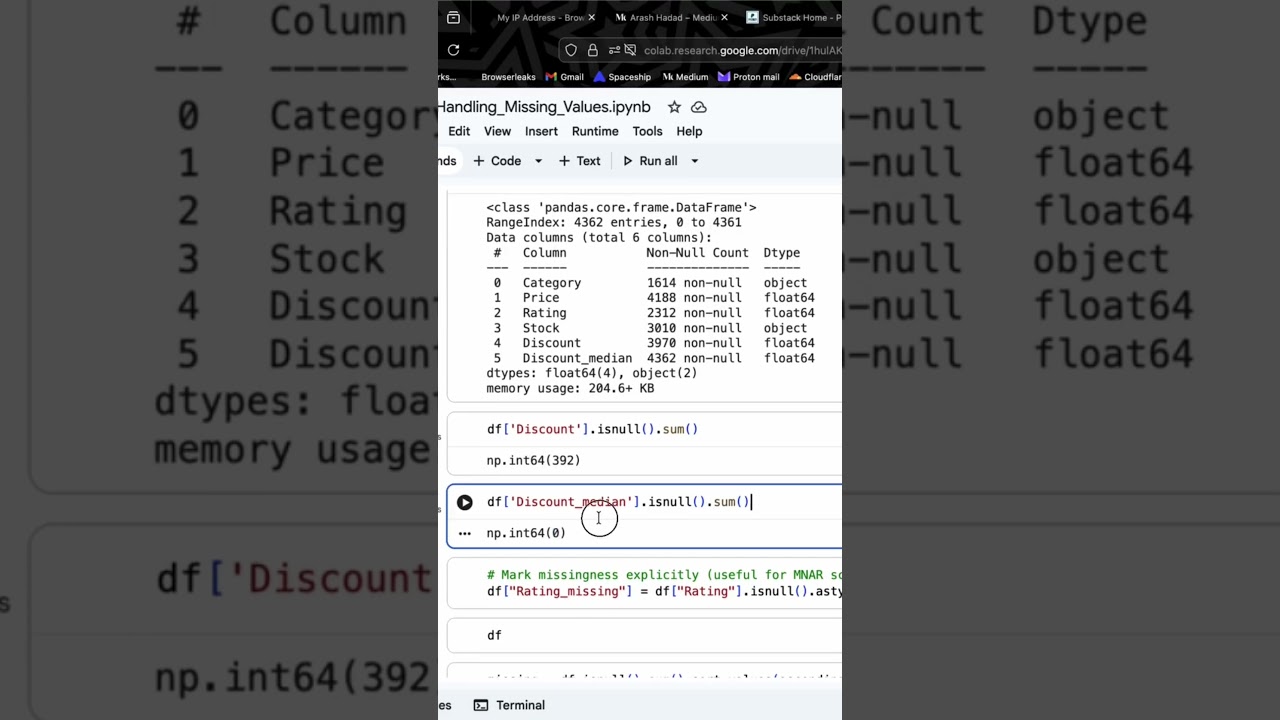Click the pandas.core.frame.DataFrame class line

[x=621, y=207]
